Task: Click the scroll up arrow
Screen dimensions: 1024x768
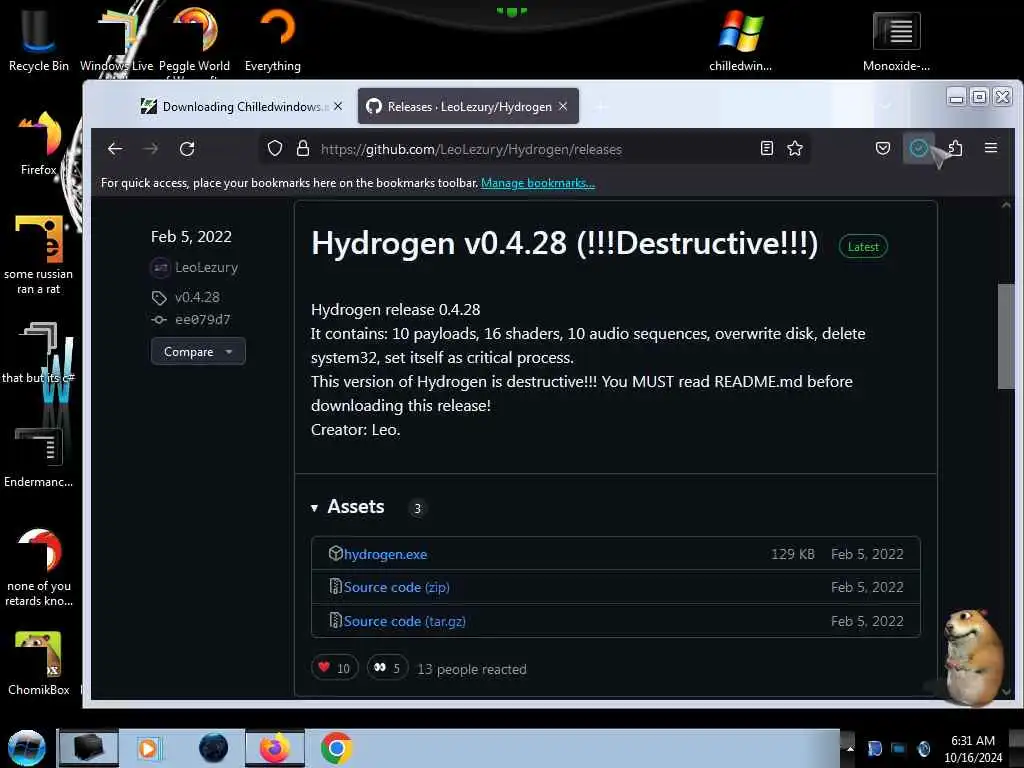Action: [x=1006, y=205]
